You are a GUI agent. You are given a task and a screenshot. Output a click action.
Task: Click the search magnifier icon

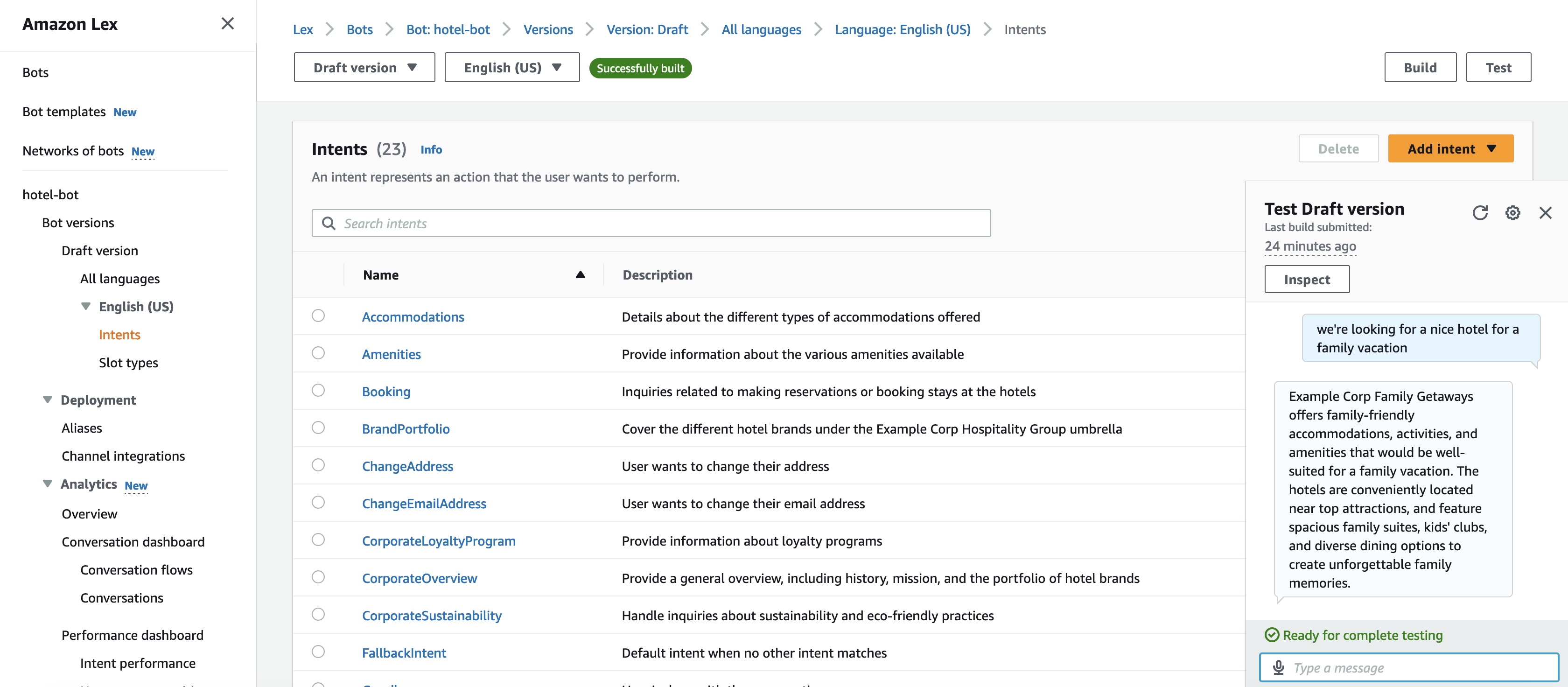(x=329, y=223)
